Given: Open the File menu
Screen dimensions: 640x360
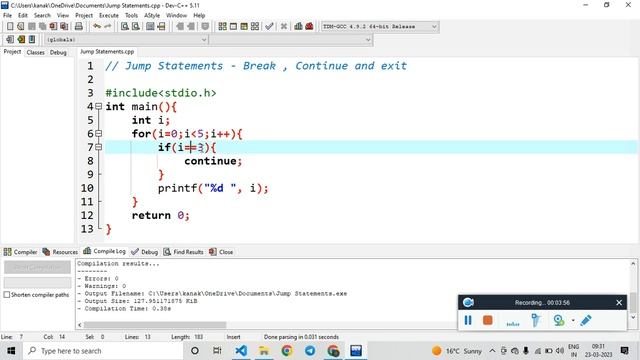Looking at the screenshot, I should pos(7,16).
